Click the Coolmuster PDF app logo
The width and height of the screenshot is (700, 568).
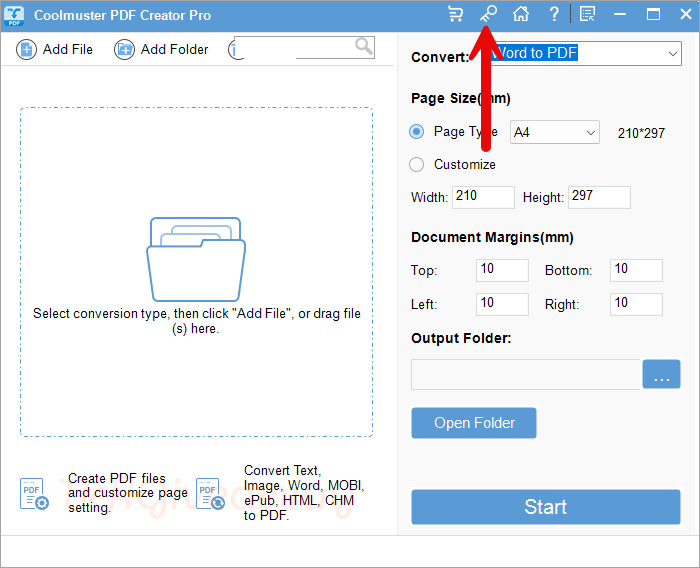point(14,15)
